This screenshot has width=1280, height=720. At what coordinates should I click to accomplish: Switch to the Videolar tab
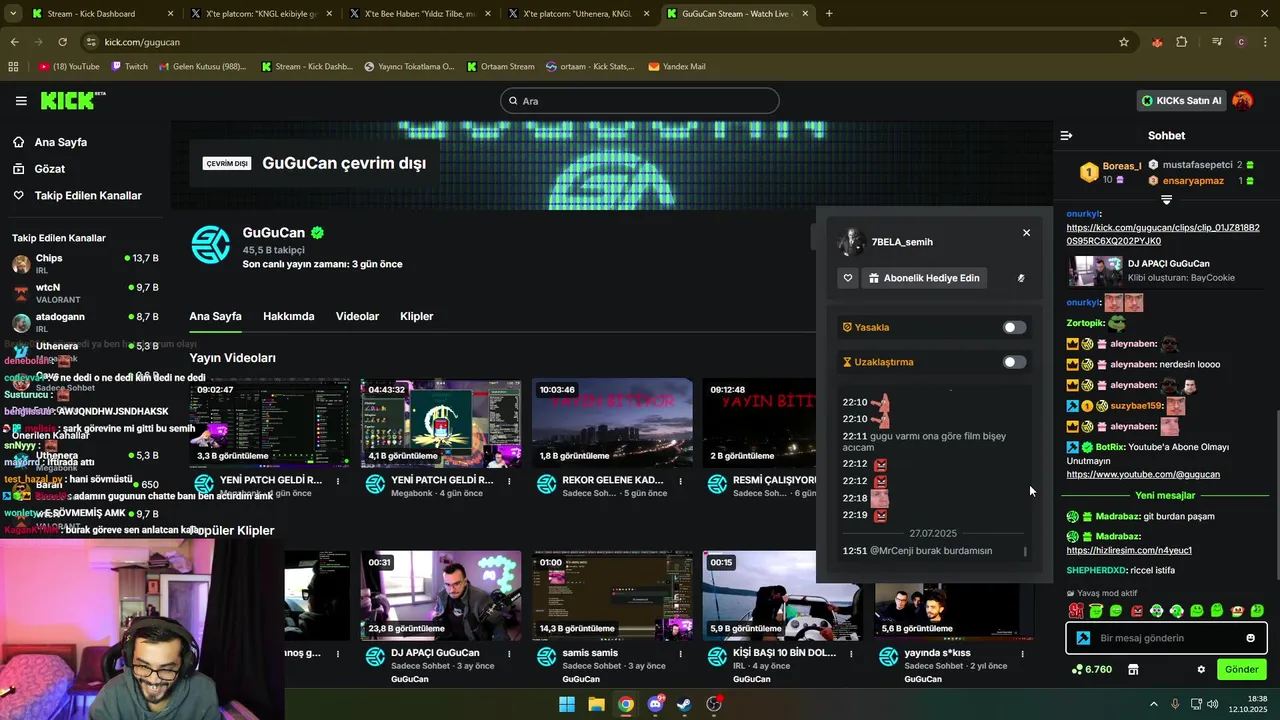[357, 316]
